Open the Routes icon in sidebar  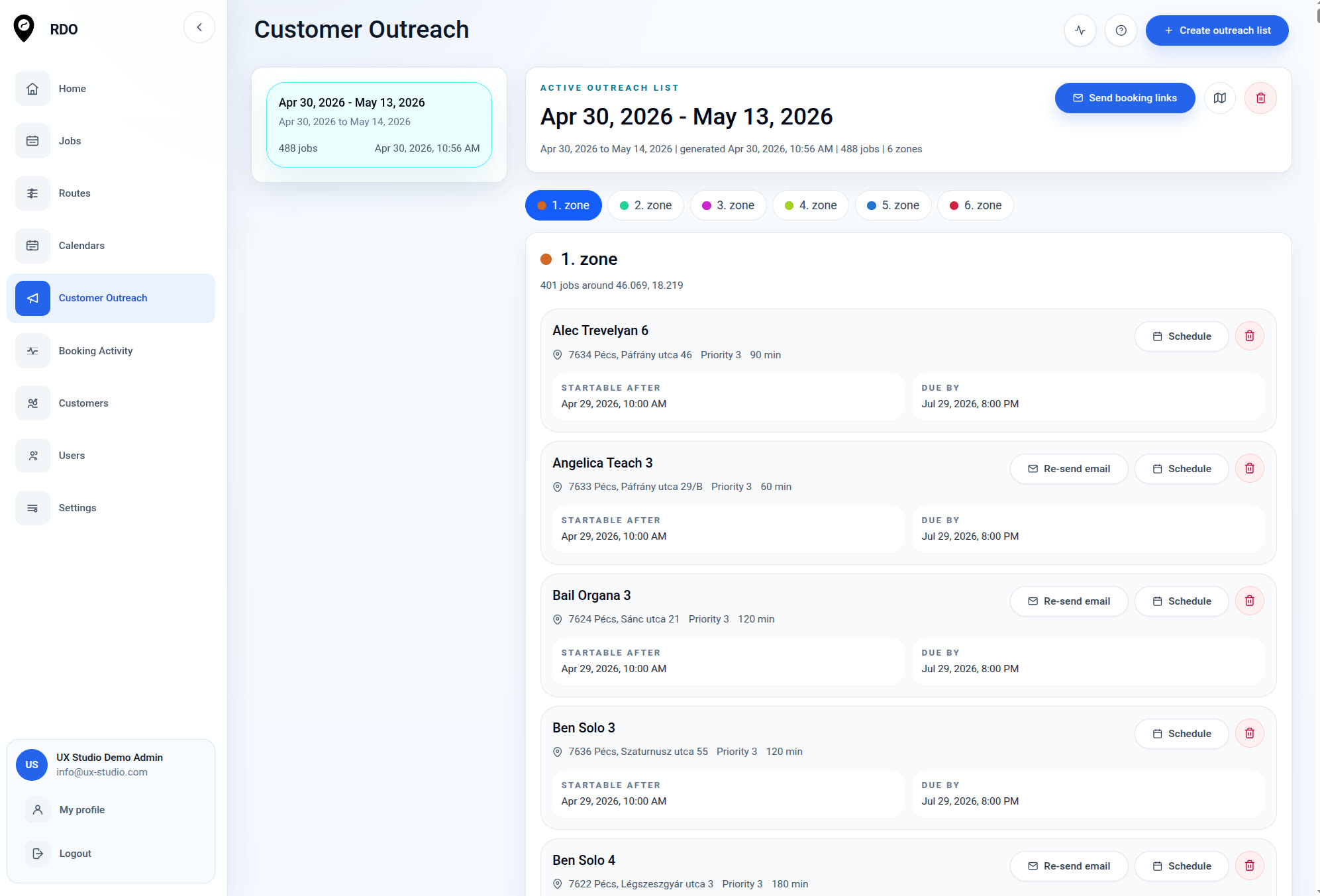32,193
